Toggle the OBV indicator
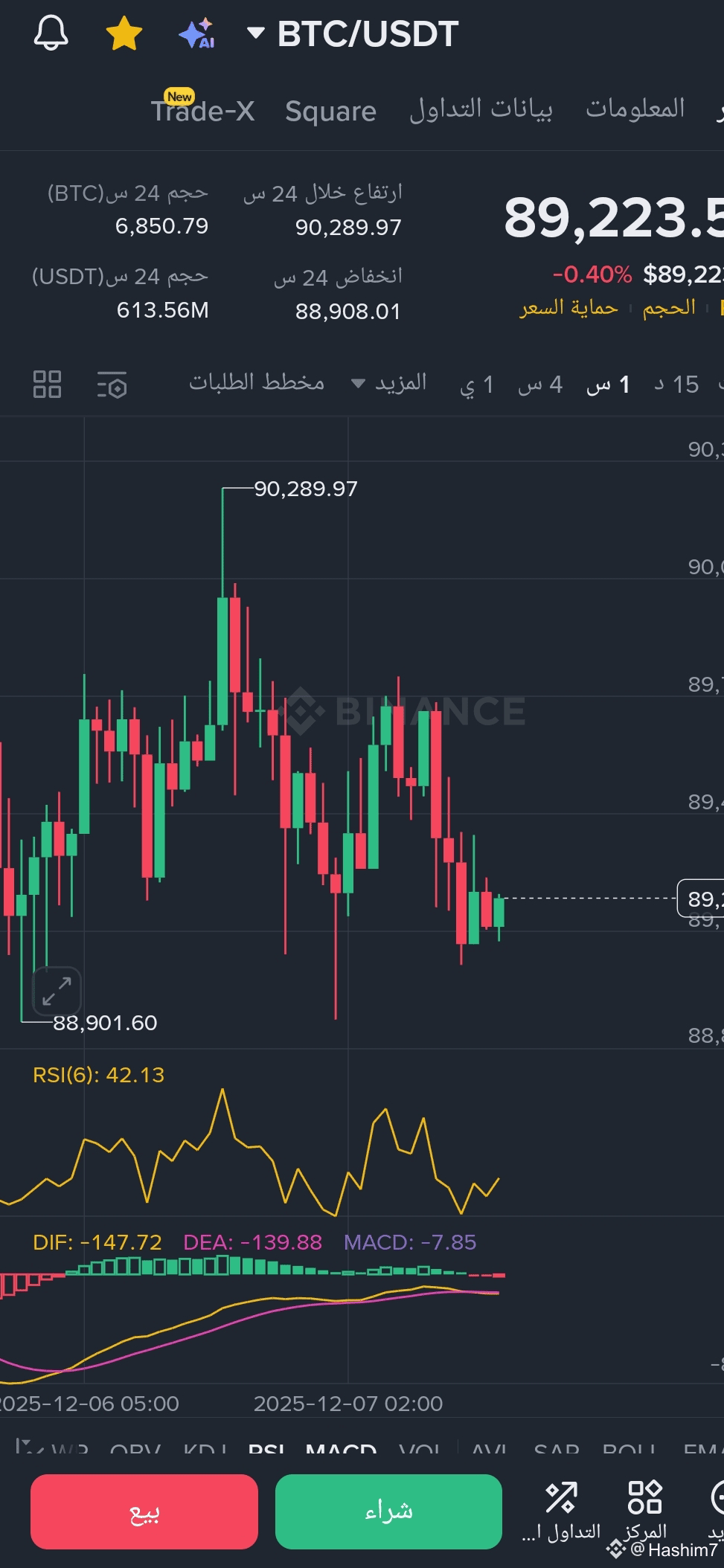724x1568 pixels. coord(135,1450)
